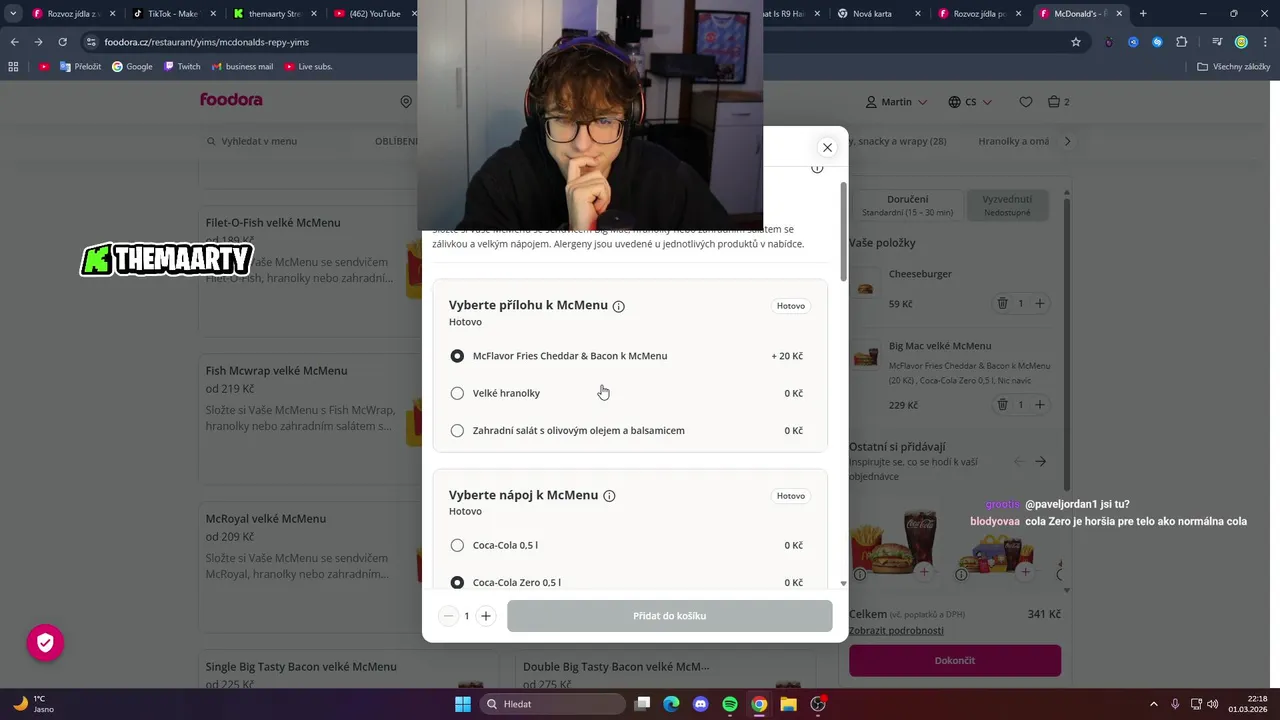Open File Explorer from taskbar
Image resolution: width=1280 pixels, height=720 pixels.
pos(788,704)
